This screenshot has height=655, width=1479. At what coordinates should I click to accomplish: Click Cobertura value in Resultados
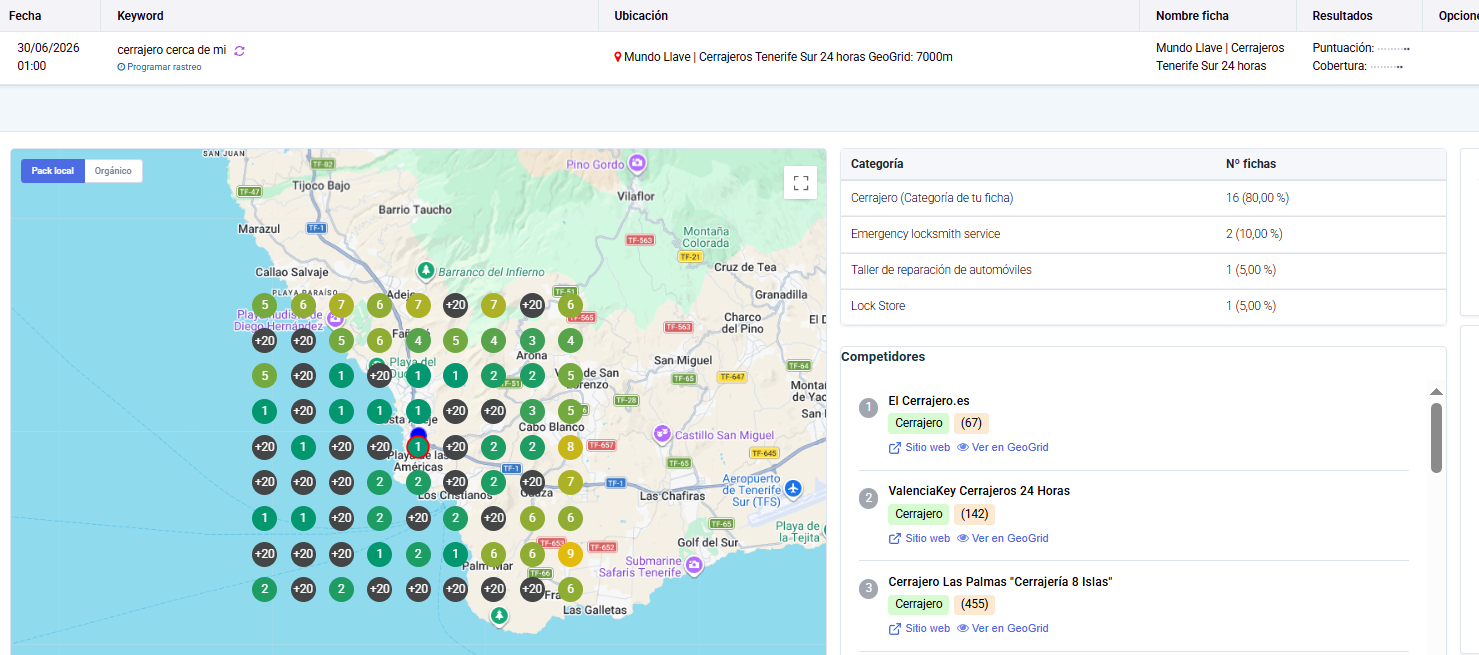(1386, 66)
